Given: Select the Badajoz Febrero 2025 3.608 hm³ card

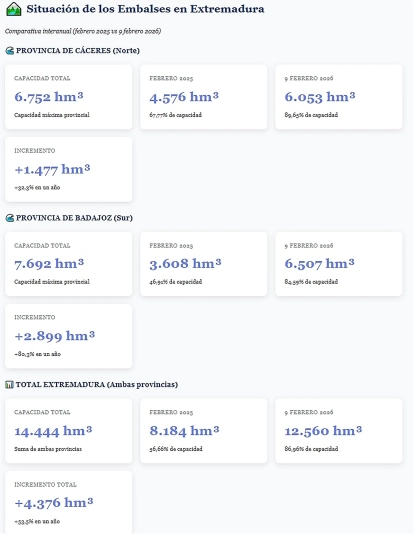Looking at the screenshot, I should click(x=204, y=264).
